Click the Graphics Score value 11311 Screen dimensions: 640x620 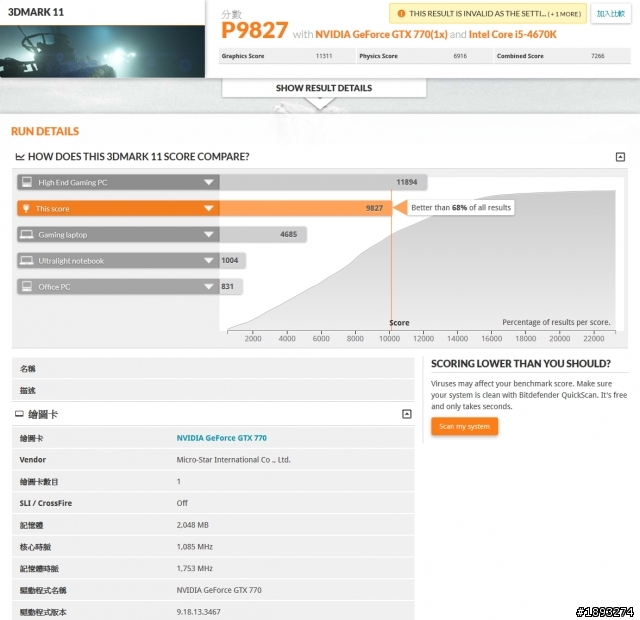coord(324,56)
